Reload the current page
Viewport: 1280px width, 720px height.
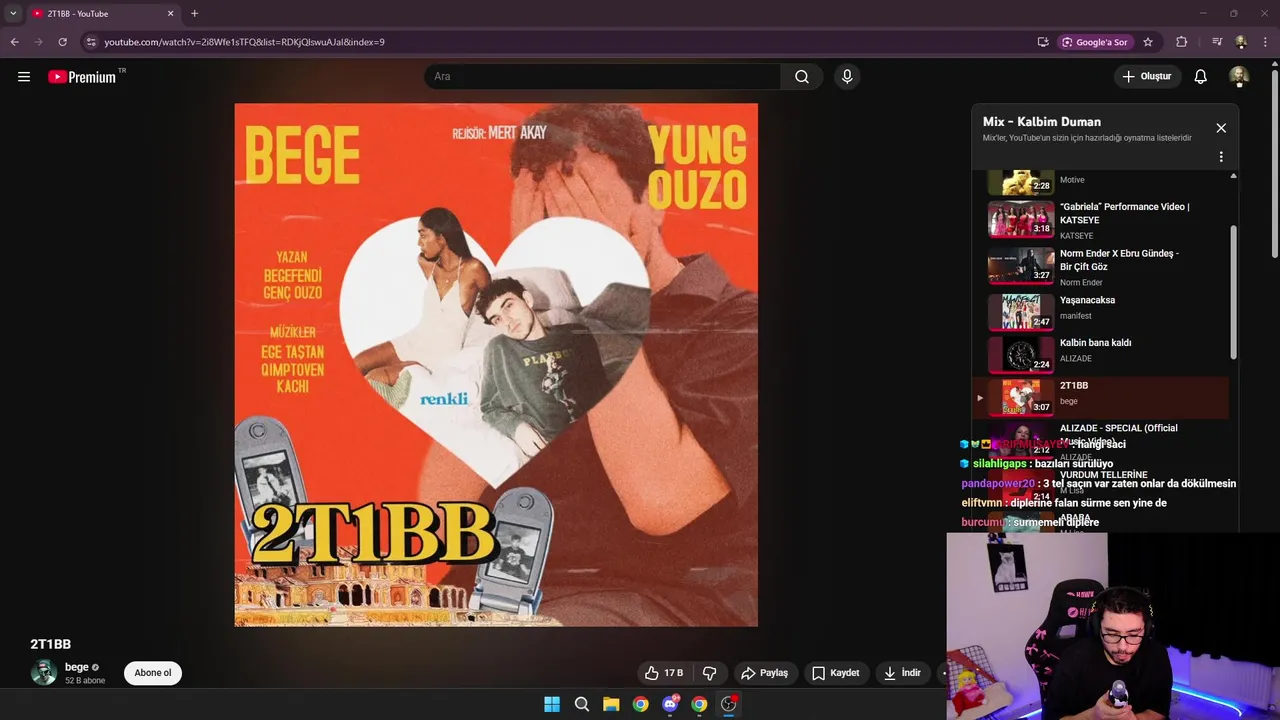point(62,42)
